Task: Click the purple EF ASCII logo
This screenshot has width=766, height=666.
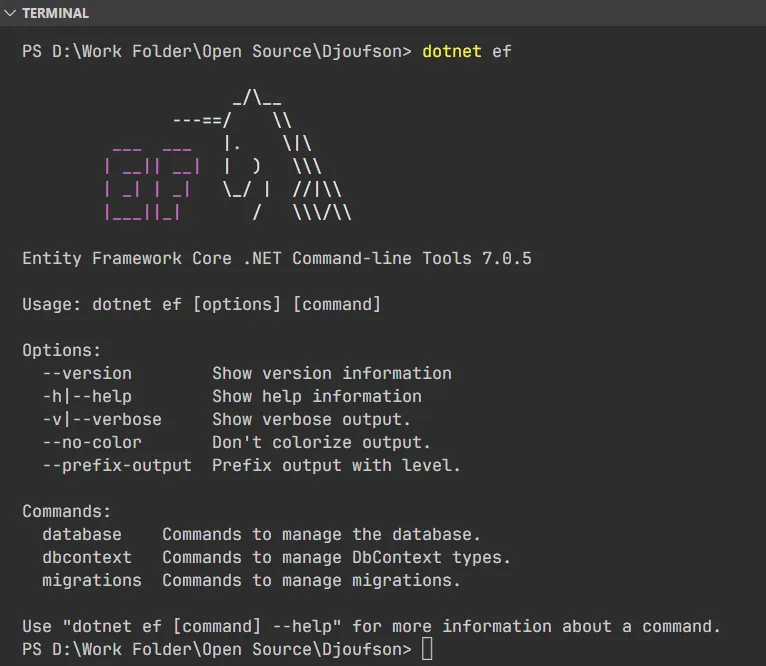Action: (x=152, y=184)
